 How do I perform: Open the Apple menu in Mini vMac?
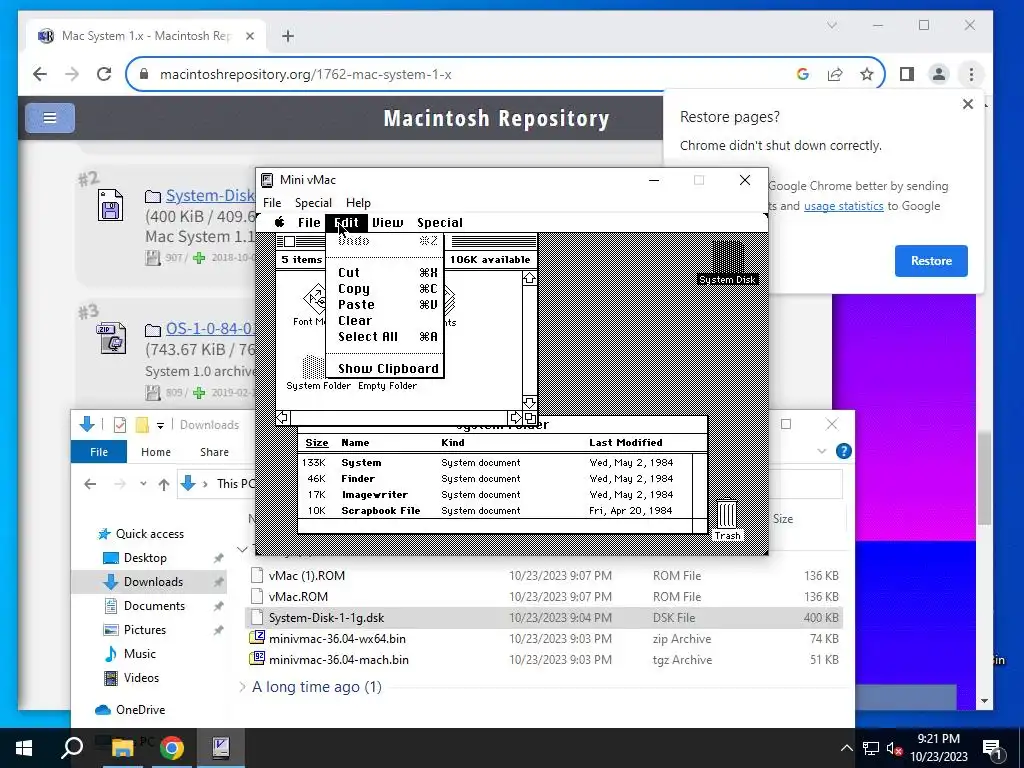(x=280, y=222)
